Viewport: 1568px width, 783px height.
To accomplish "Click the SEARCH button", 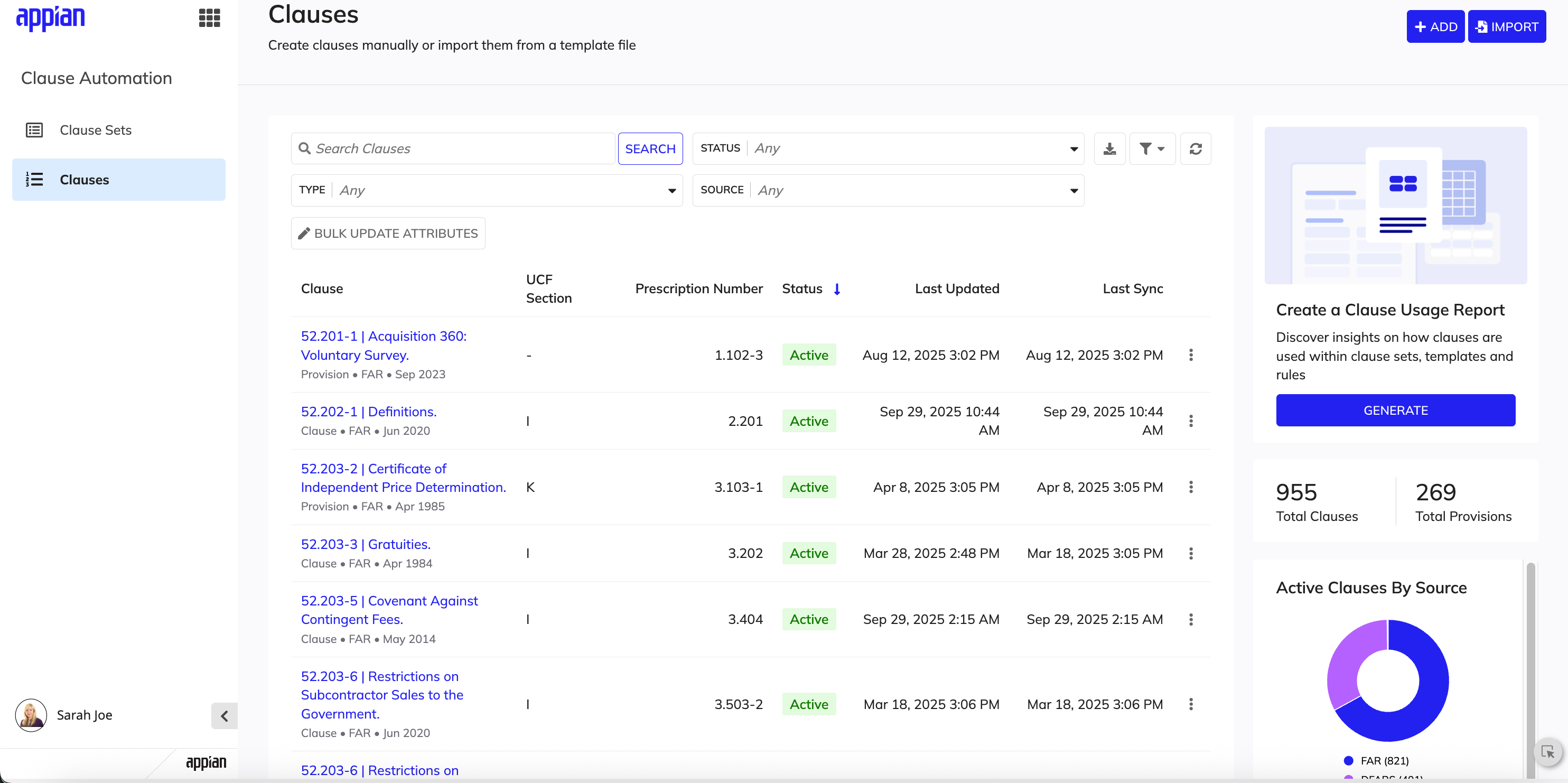I will (650, 148).
